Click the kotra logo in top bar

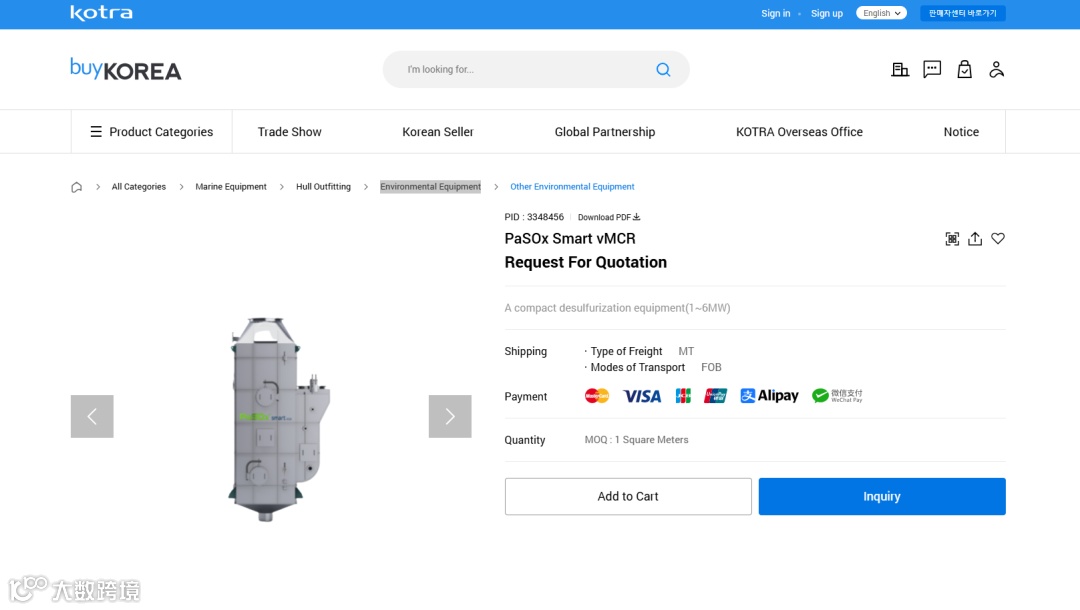101,13
